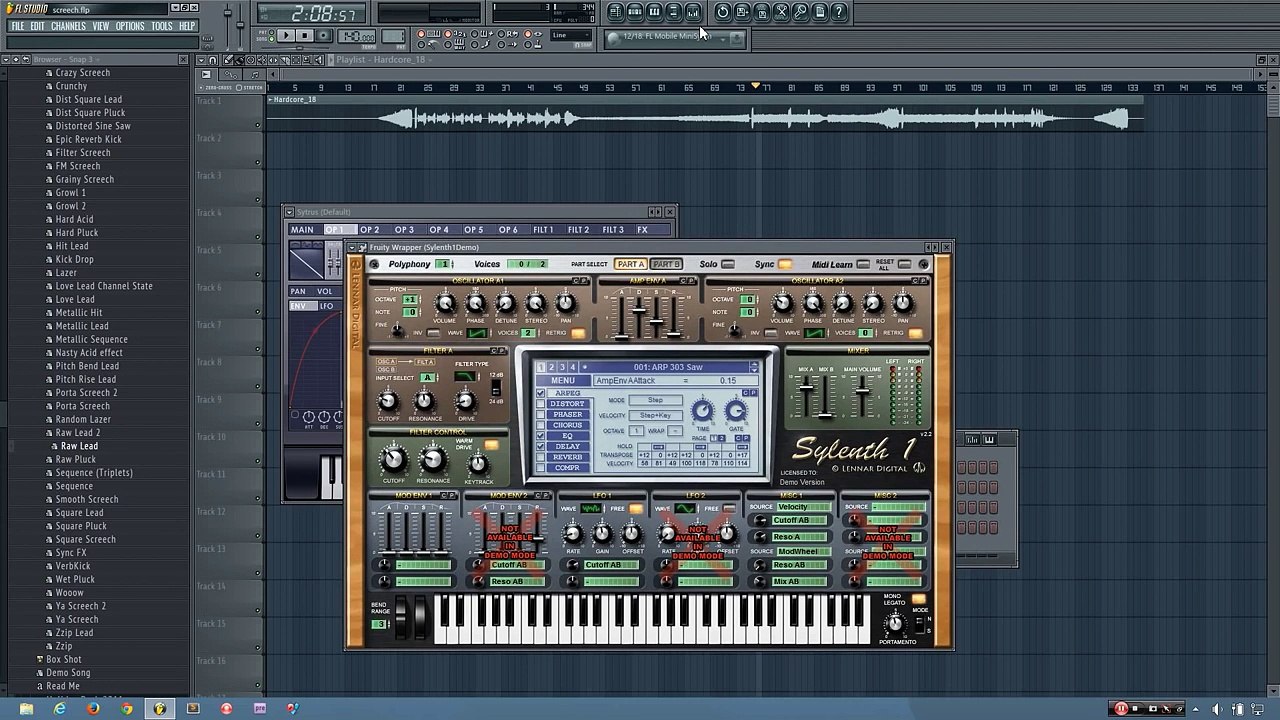This screenshot has height=720, width=1280.
Task: Open the Line snap dropdown
Action: tap(571, 36)
